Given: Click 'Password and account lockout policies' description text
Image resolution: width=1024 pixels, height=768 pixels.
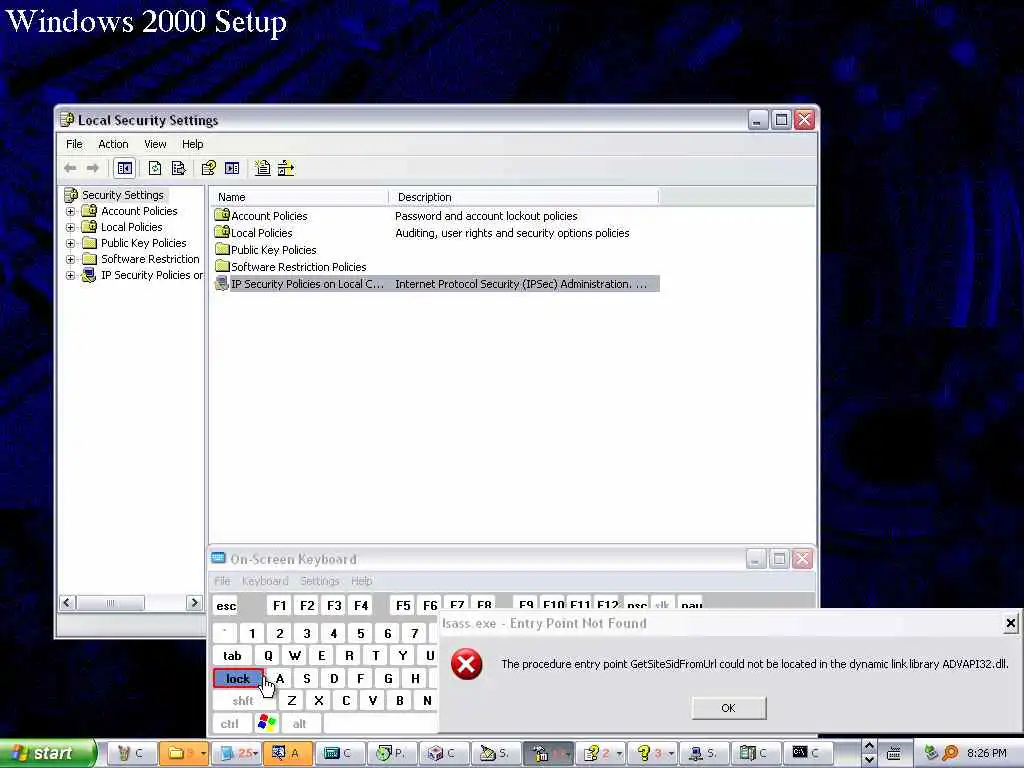Looking at the screenshot, I should tap(486, 216).
